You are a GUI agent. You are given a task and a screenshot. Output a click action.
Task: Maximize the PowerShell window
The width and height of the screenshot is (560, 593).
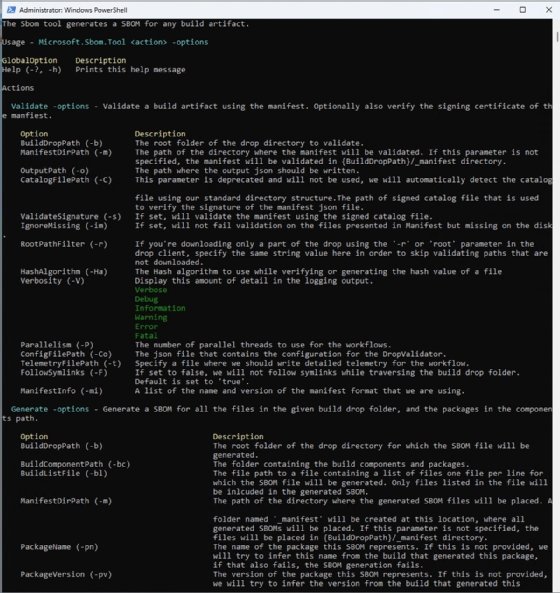click(x=523, y=10)
